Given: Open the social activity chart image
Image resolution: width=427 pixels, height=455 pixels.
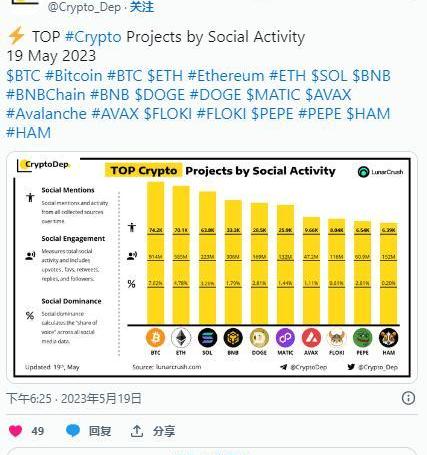Looking at the screenshot, I should 212,267.
